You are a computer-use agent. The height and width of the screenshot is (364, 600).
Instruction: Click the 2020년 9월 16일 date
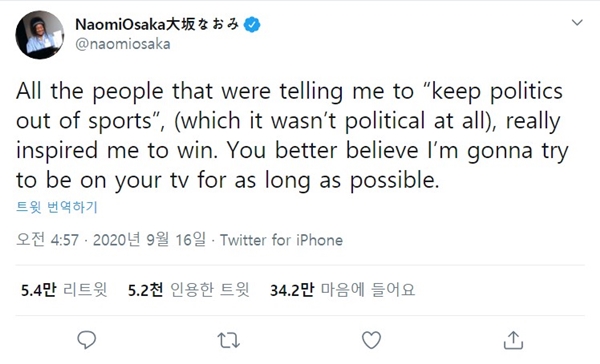point(150,240)
